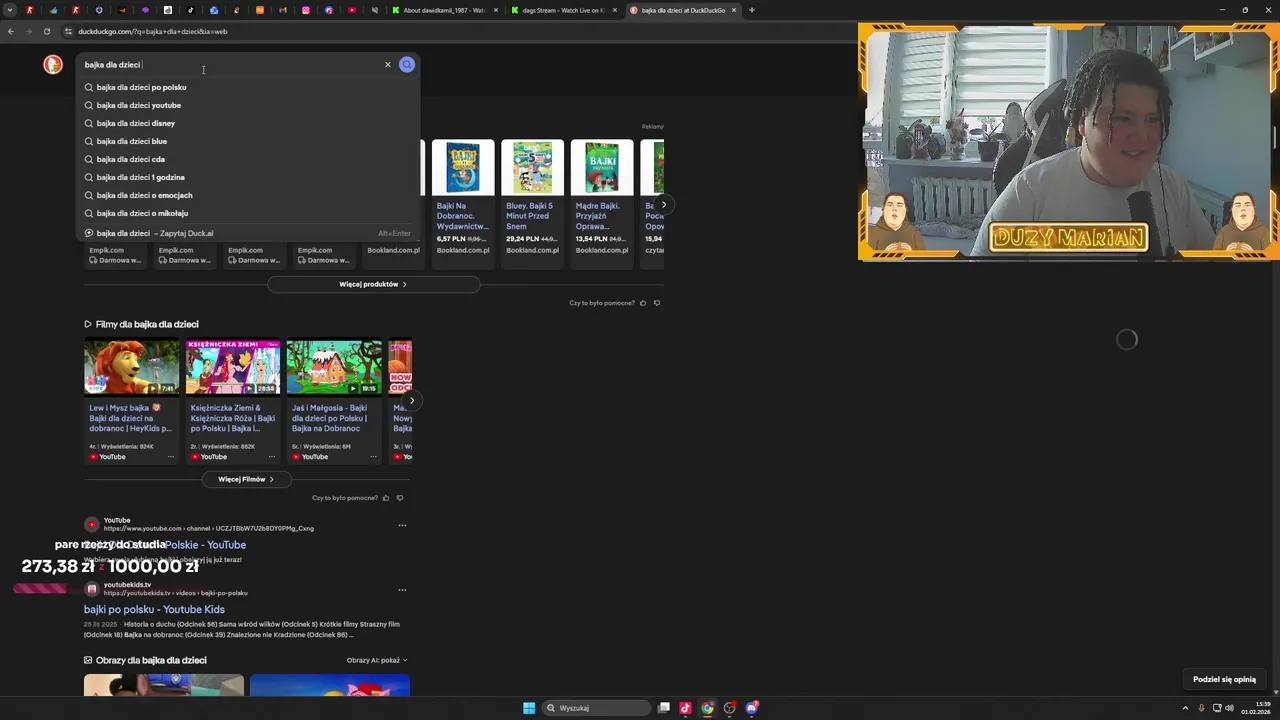This screenshot has height=720, width=1280.
Task: Open the tab search dropdown arrow
Action: coord(10,10)
